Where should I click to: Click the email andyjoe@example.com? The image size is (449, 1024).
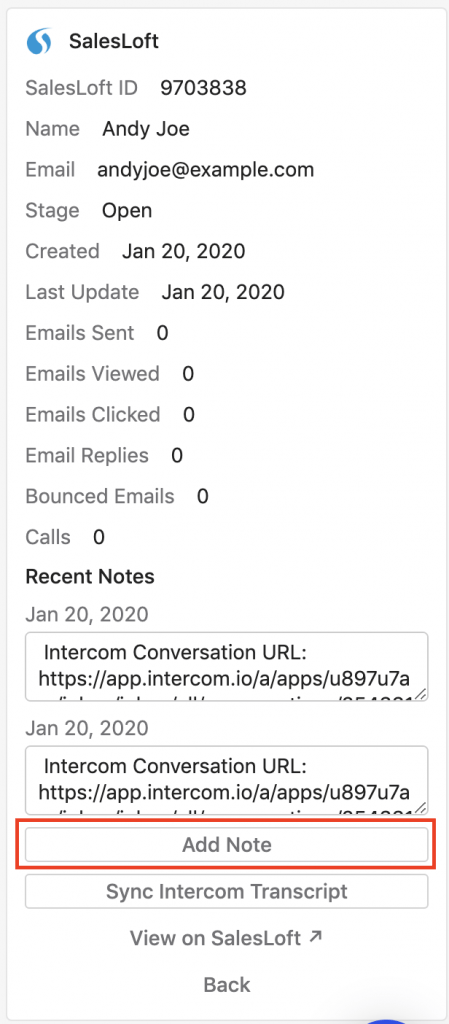point(206,170)
